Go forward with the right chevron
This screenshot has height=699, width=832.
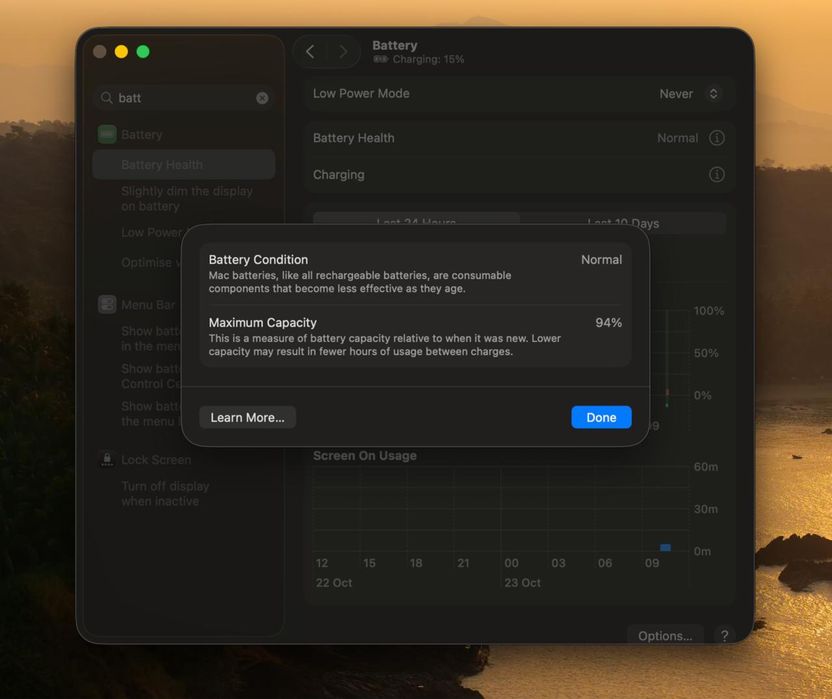point(343,51)
